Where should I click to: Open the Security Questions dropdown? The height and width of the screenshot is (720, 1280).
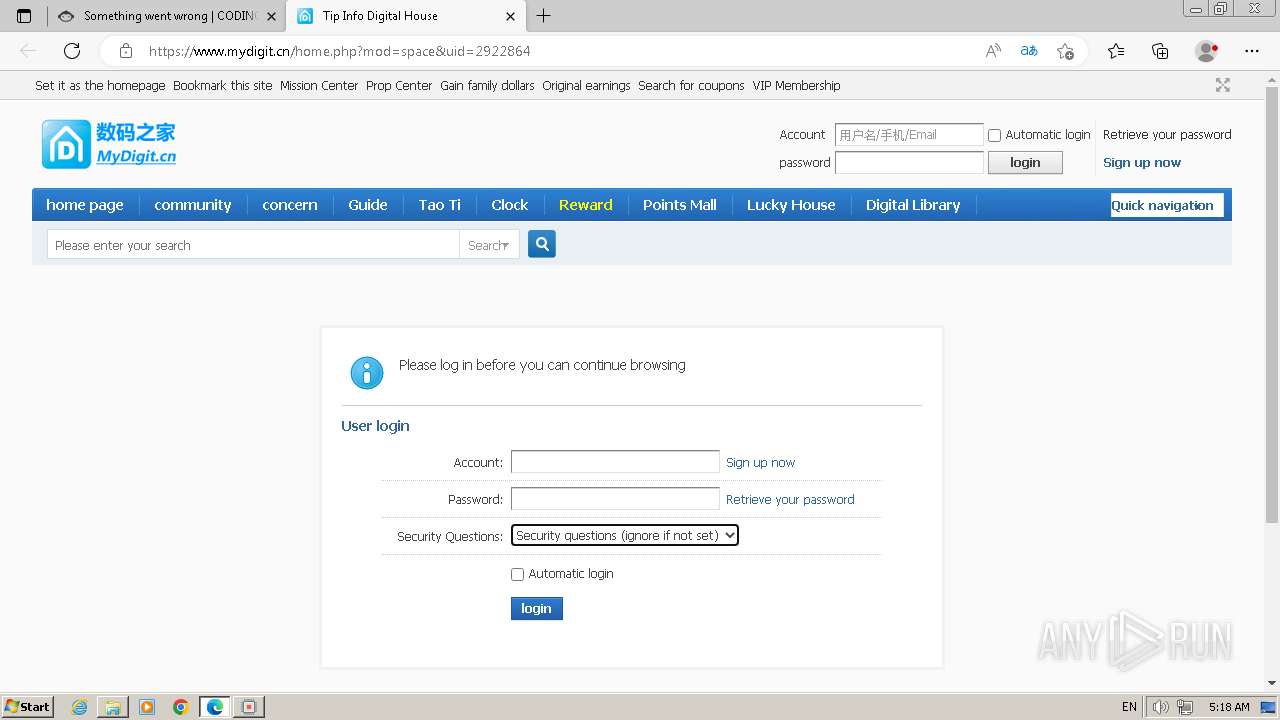pyautogui.click(x=625, y=536)
